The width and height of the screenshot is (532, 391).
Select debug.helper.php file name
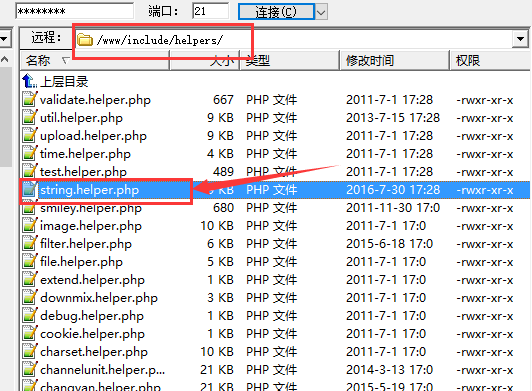pos(92,316)
